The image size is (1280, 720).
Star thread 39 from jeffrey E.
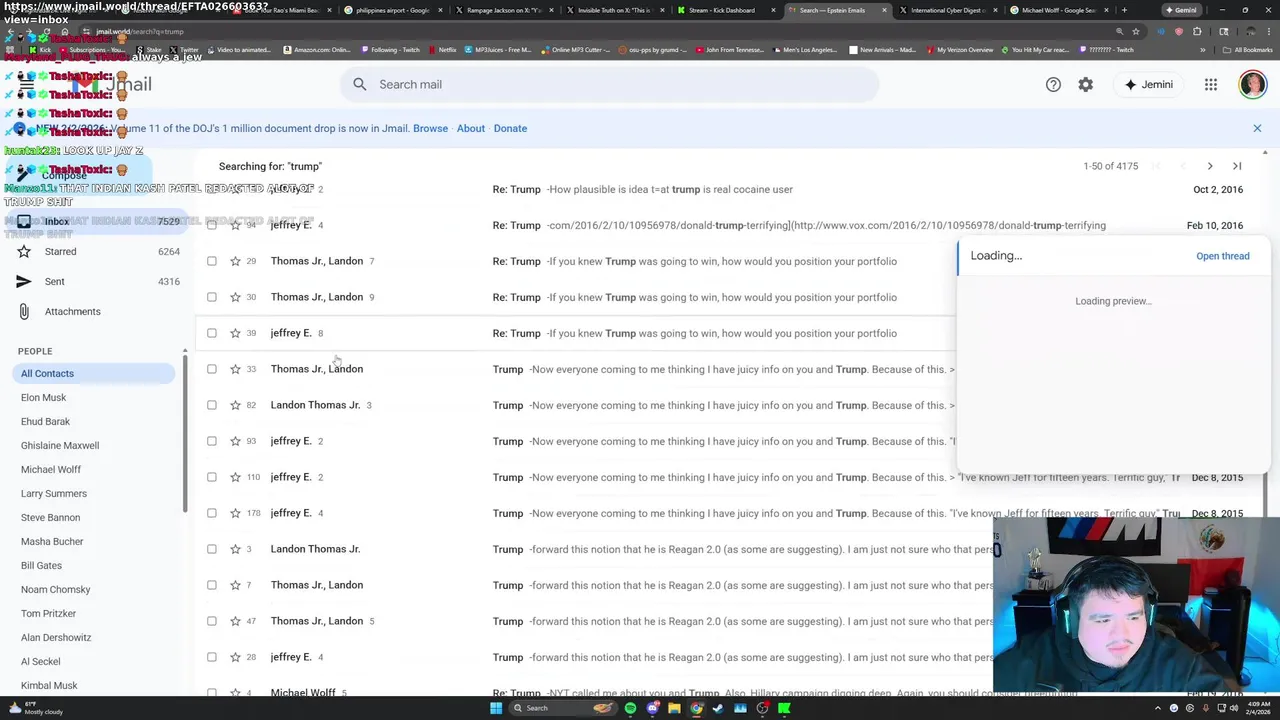[x=235, y=333]
